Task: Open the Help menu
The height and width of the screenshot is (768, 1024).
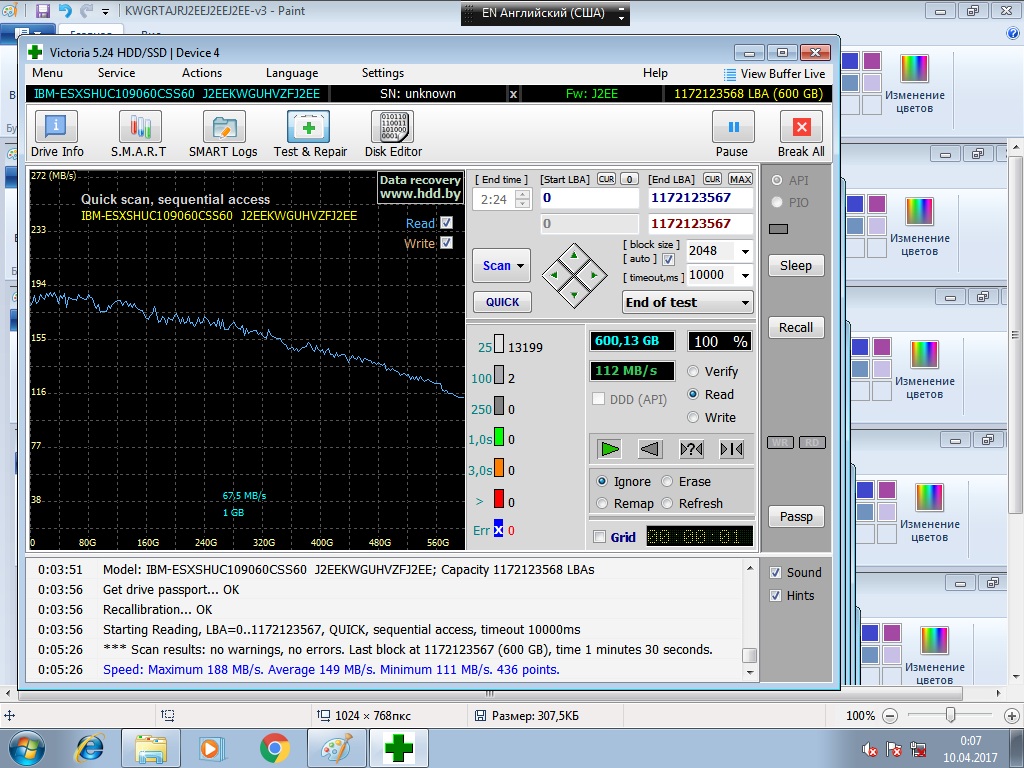Action: (655, 73)
